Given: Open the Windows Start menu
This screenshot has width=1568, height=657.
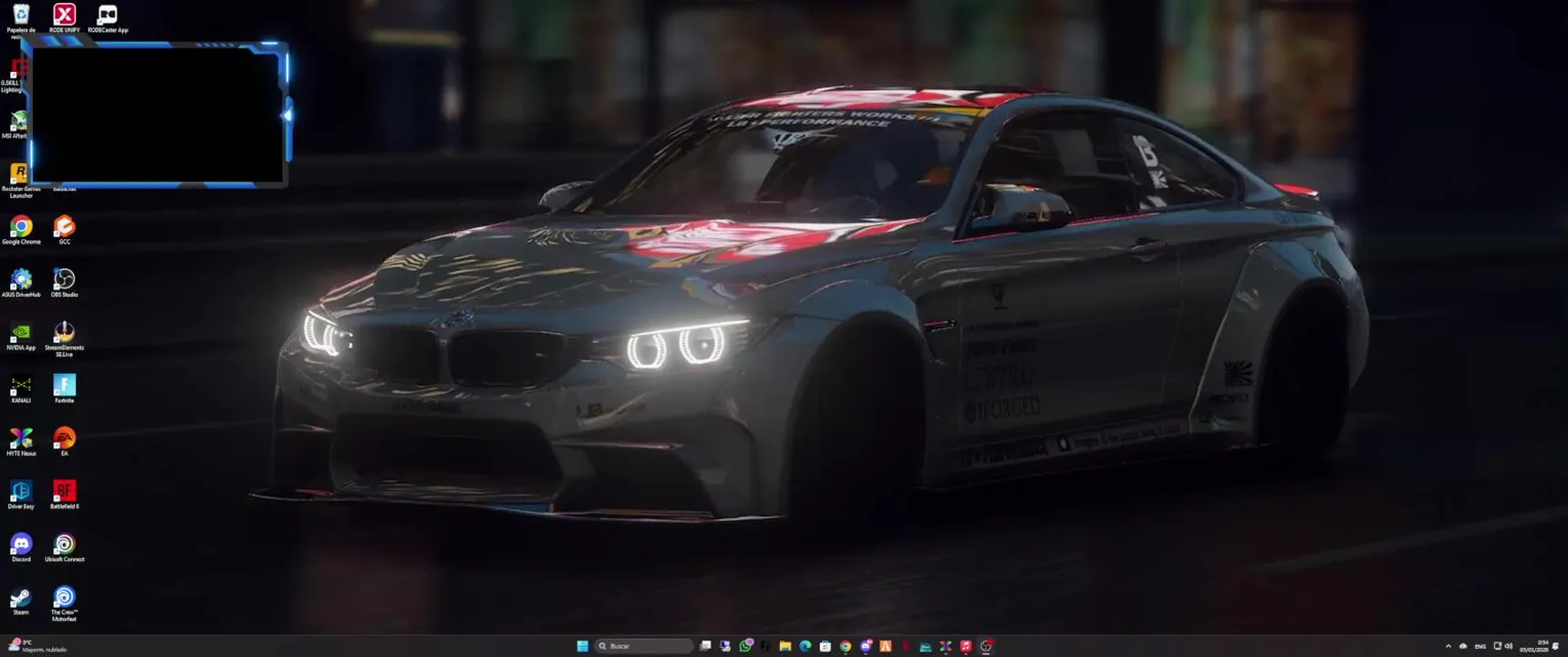Looking at the screenshot, I should 583,646.
